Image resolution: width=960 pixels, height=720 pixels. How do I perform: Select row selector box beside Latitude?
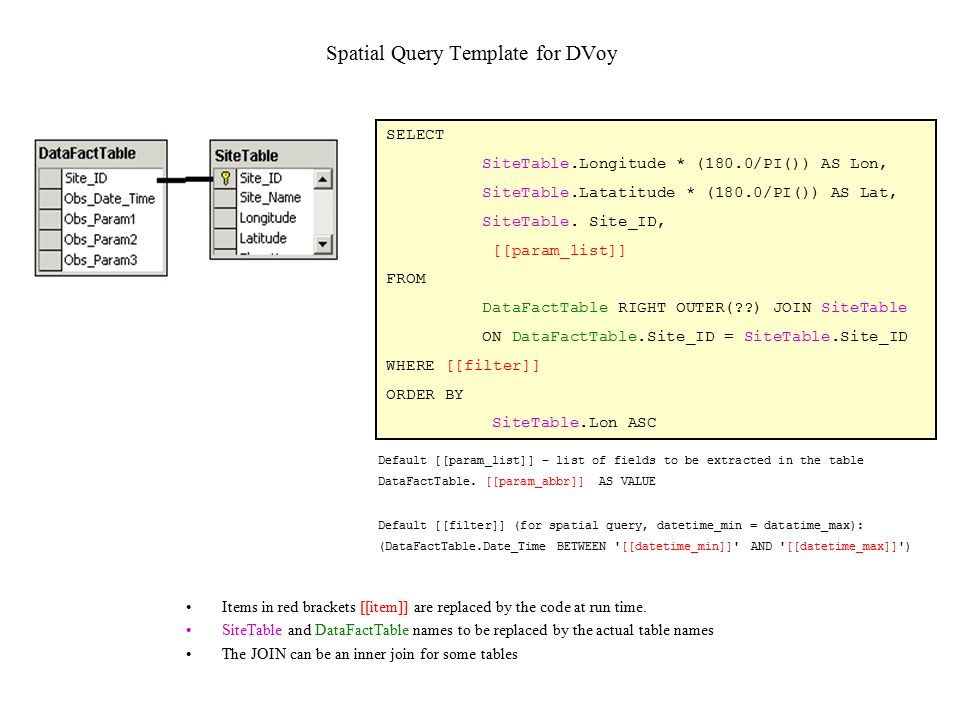(225, 238)
